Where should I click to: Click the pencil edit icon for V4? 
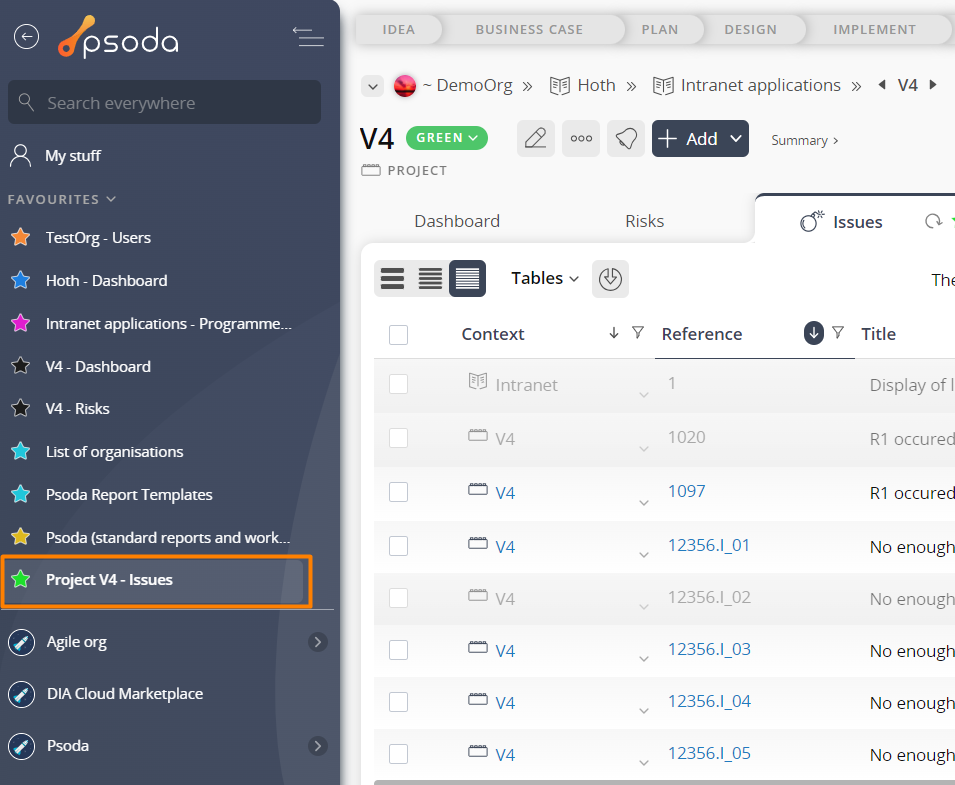(x=535, y=138)
